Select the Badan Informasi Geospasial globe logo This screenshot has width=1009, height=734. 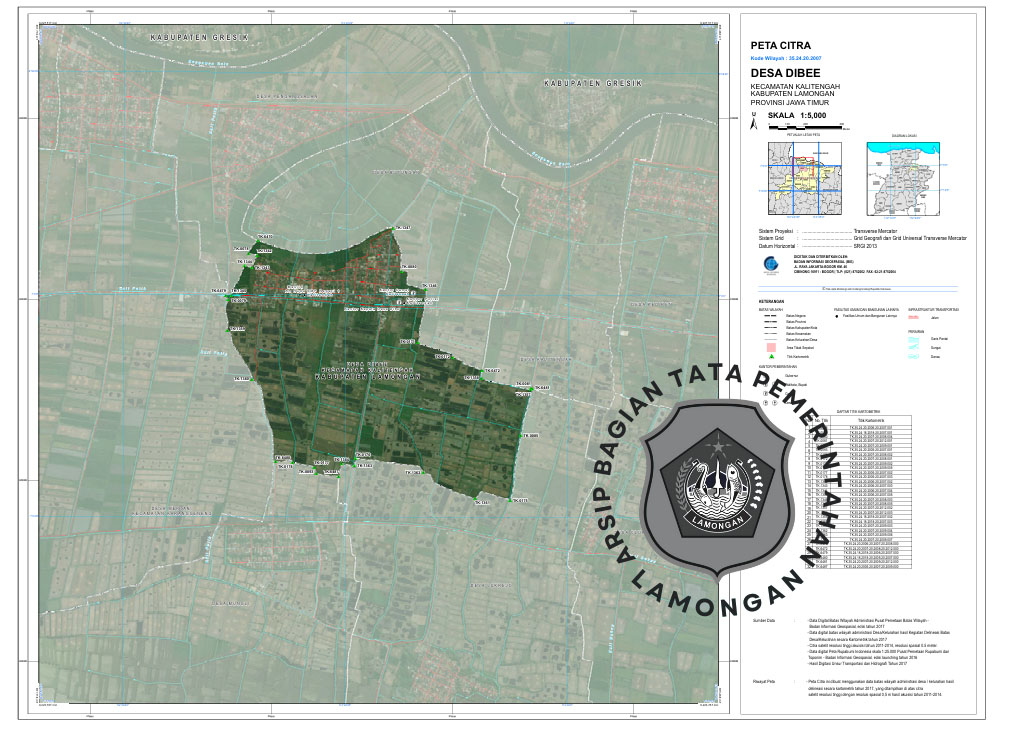pos(768,265)
